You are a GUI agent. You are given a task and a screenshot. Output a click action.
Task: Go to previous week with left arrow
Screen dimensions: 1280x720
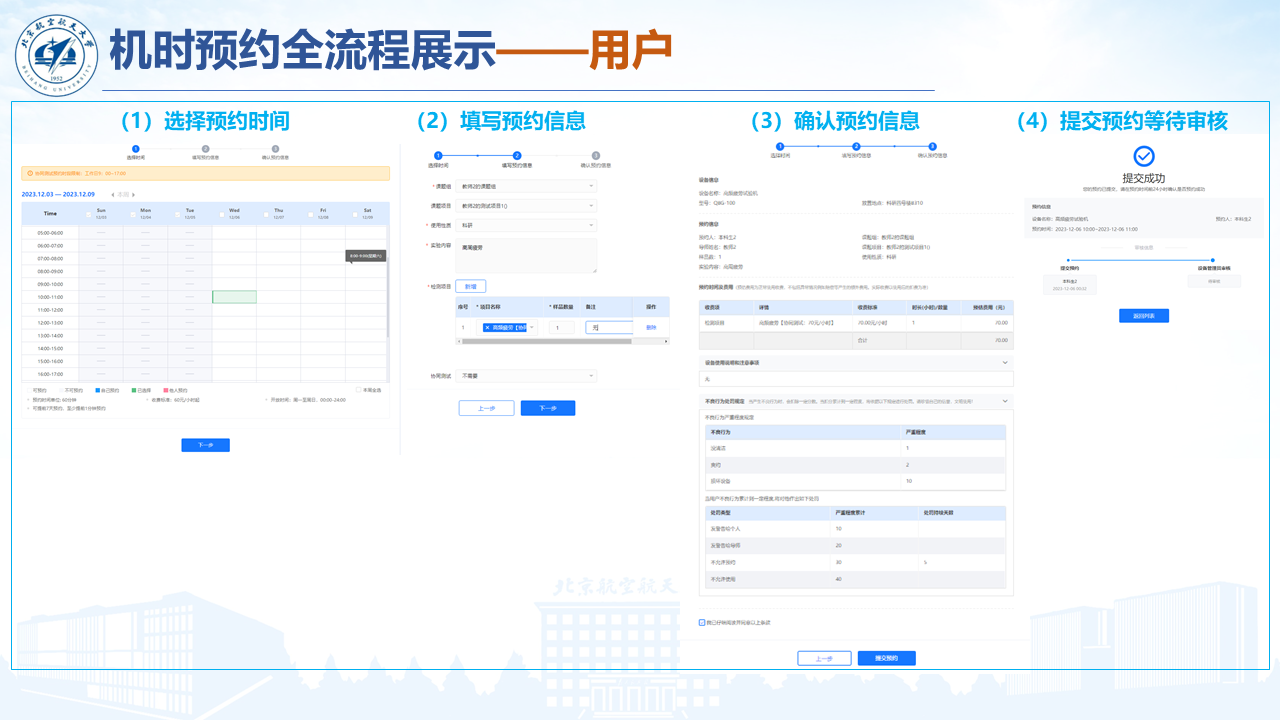click(112, 194)
